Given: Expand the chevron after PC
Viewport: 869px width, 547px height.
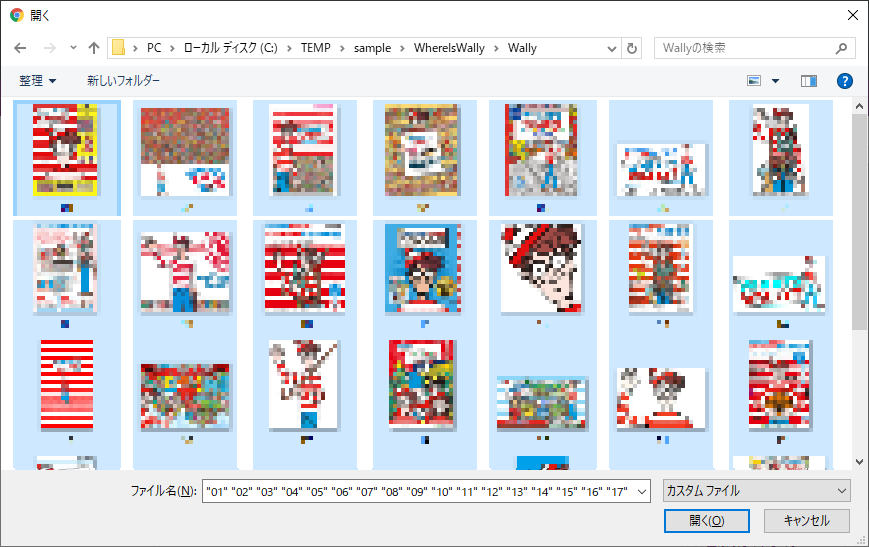Looking at the screenshot, I should coord(172,48).
